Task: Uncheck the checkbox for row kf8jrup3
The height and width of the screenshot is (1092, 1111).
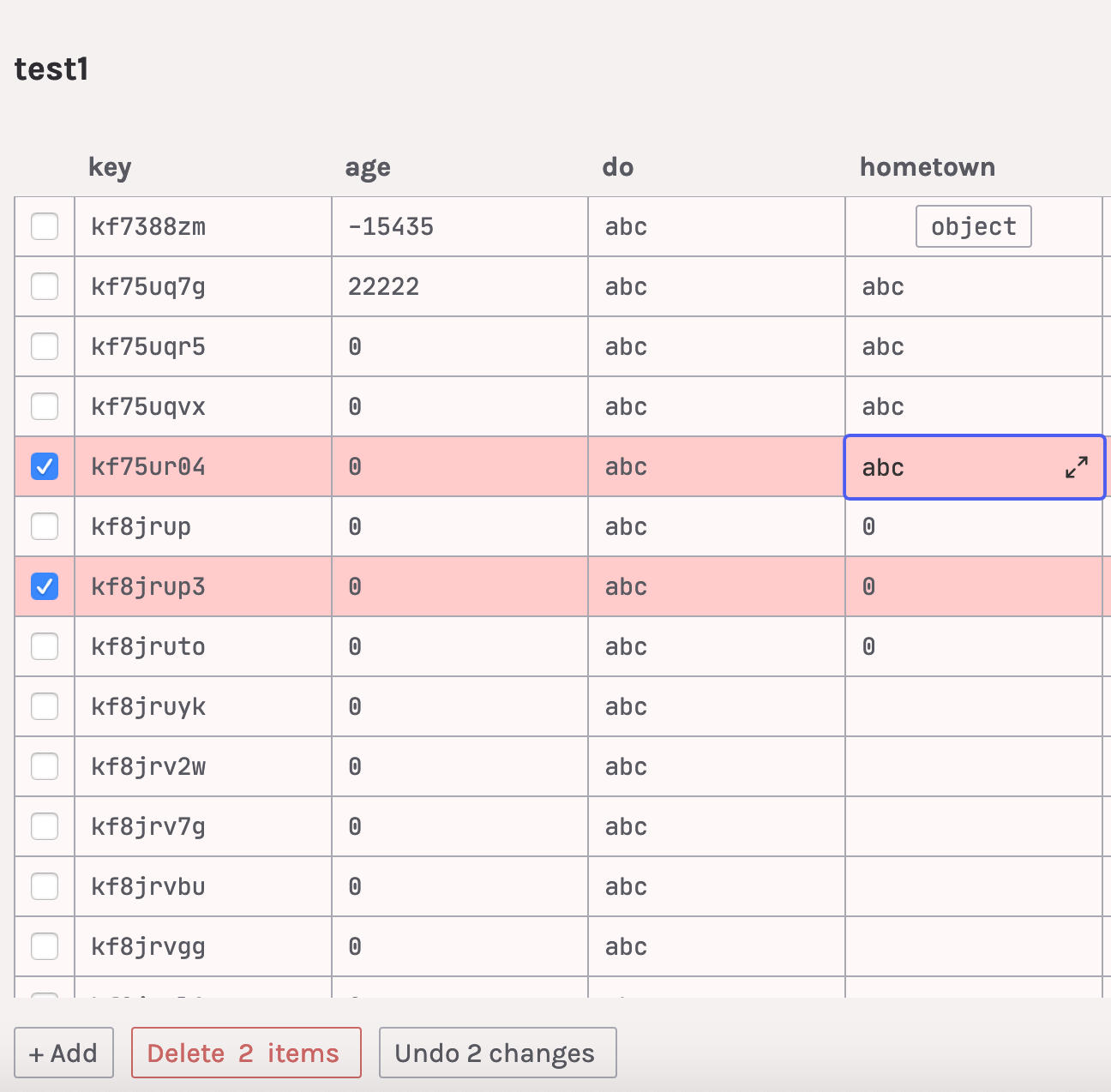Action: coord(45,586)
